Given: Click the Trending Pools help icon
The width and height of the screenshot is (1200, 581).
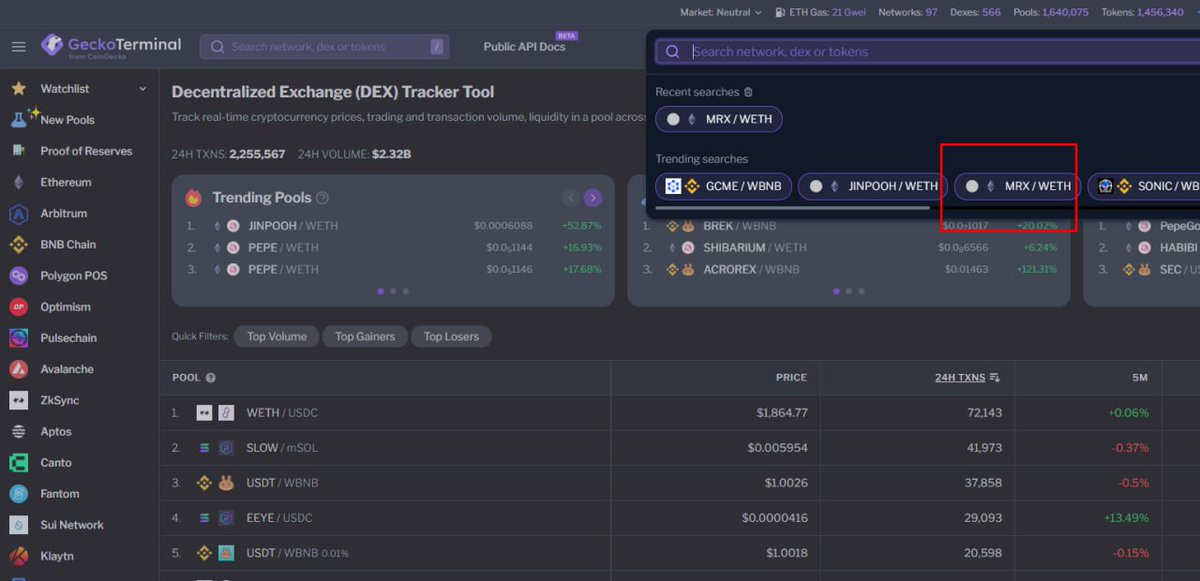Looking at the screenshot, I should (322, 198).
